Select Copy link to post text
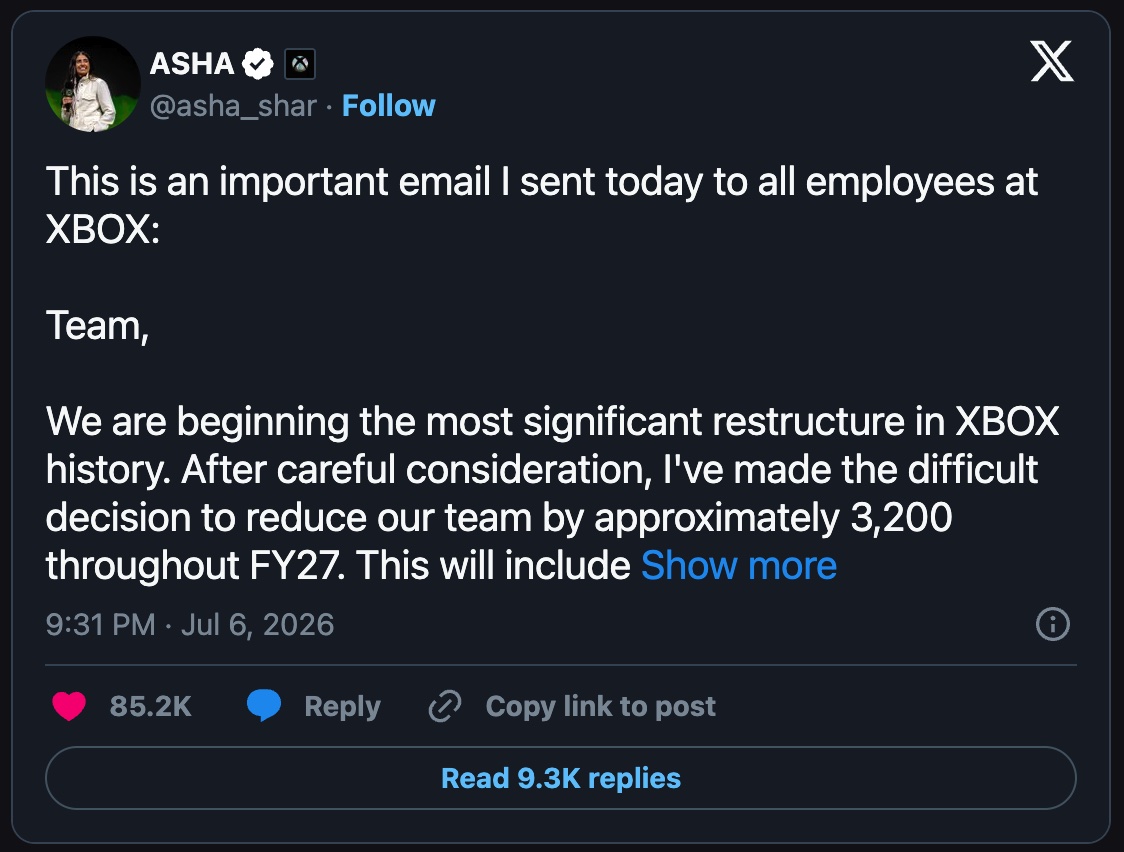The height and width of the screenshot is (852, 1124). pyautogui.click(x=601, y=707)
